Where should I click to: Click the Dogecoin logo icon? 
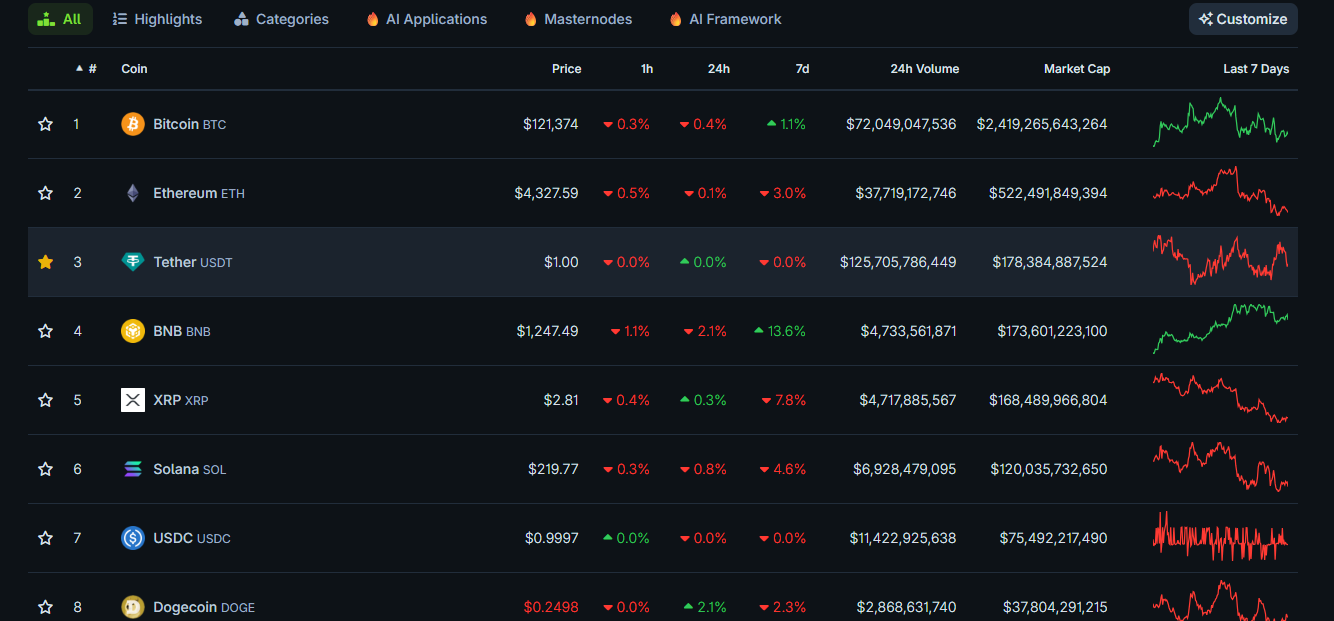click(x=133, y=607)
